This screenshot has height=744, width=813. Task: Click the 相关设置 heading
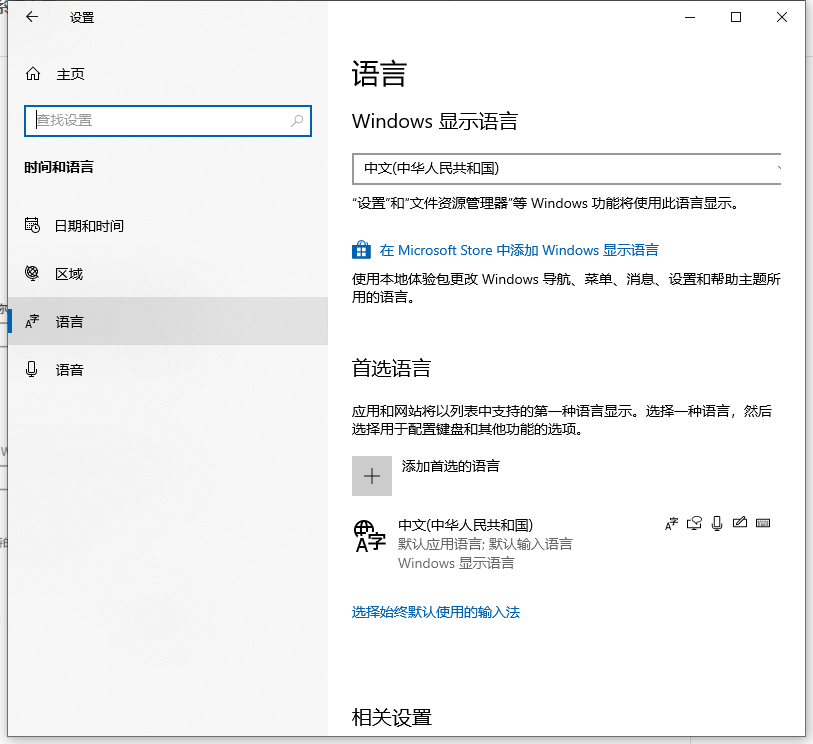point(391,718)
